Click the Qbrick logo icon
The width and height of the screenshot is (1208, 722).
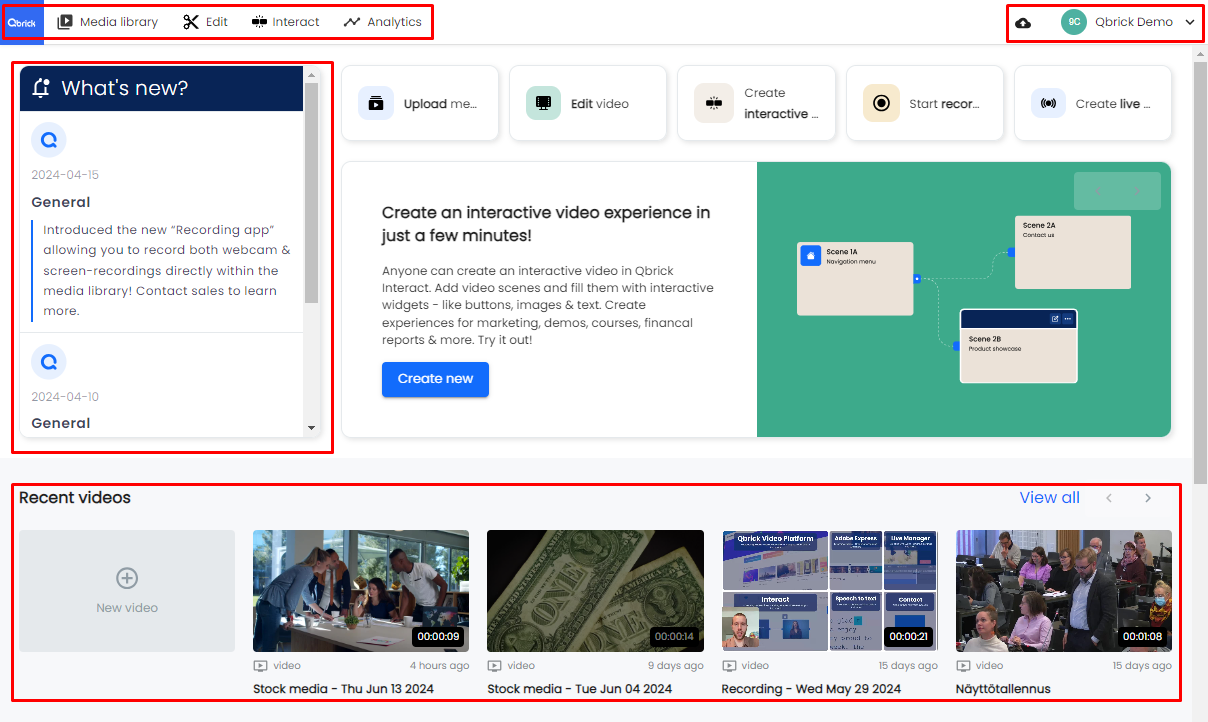[x=22, y=22]
